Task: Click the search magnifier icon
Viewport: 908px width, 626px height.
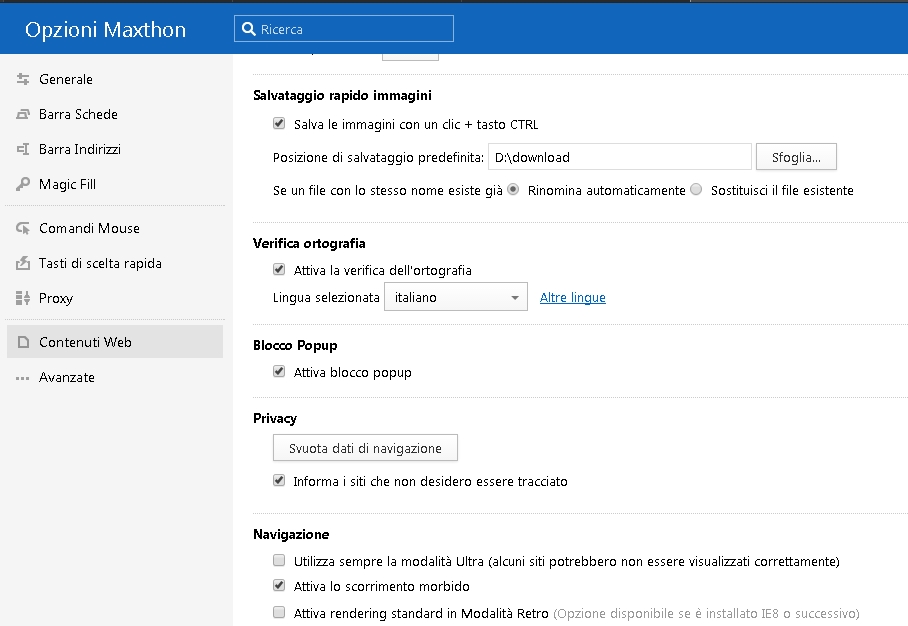Action: click(x=248, y=29)
